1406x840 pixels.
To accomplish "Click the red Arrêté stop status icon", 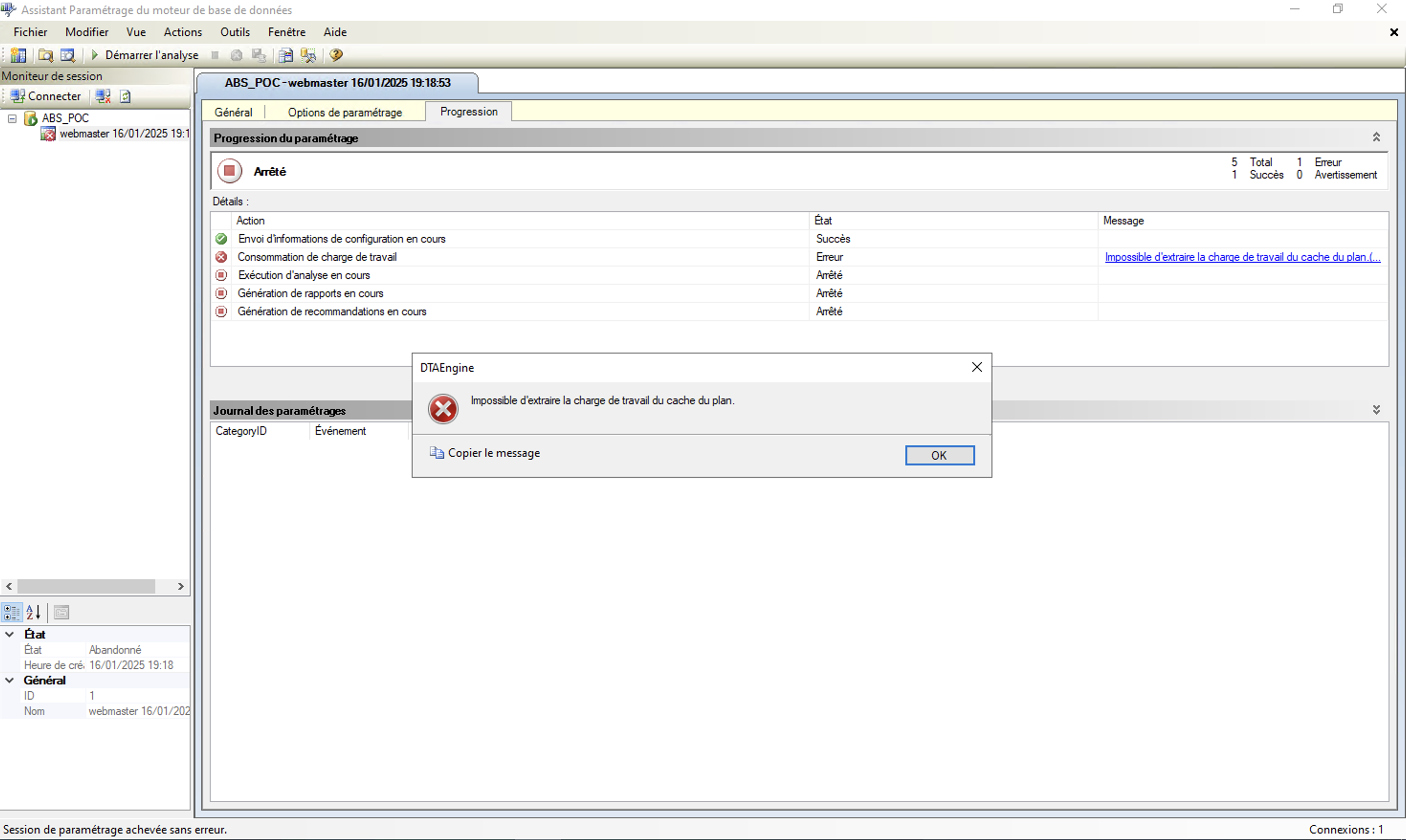I will (x=229, y=171).
